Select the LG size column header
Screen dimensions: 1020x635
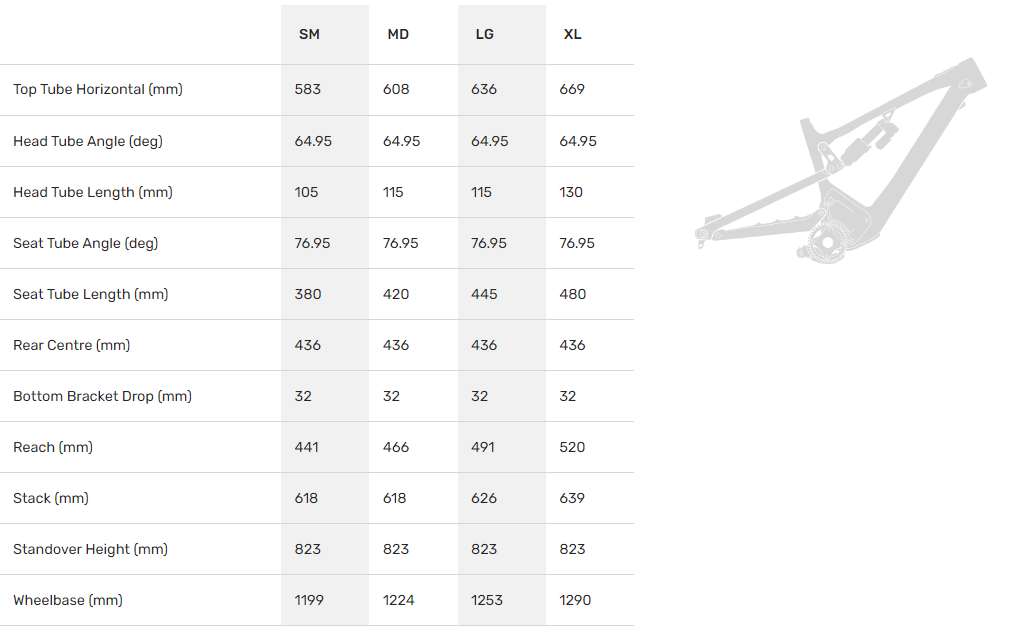pos(485,34)
